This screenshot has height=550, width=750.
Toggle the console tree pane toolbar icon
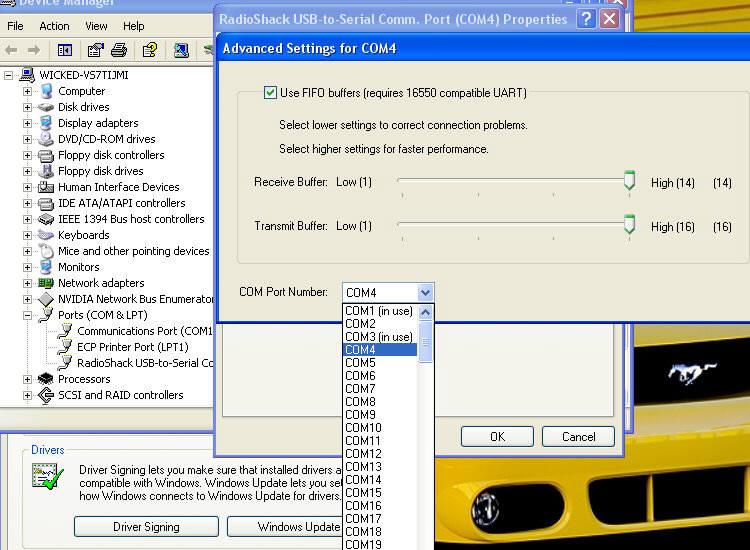(x=65, y=50)
